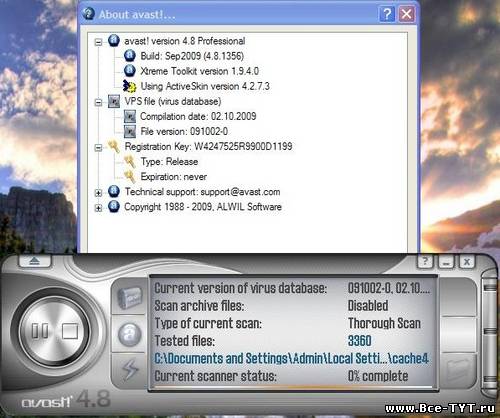The image size is (500, 418).
Task: Click Copyright 1988 - 2009, ALWIL Software text
Action: pos(203,207)
